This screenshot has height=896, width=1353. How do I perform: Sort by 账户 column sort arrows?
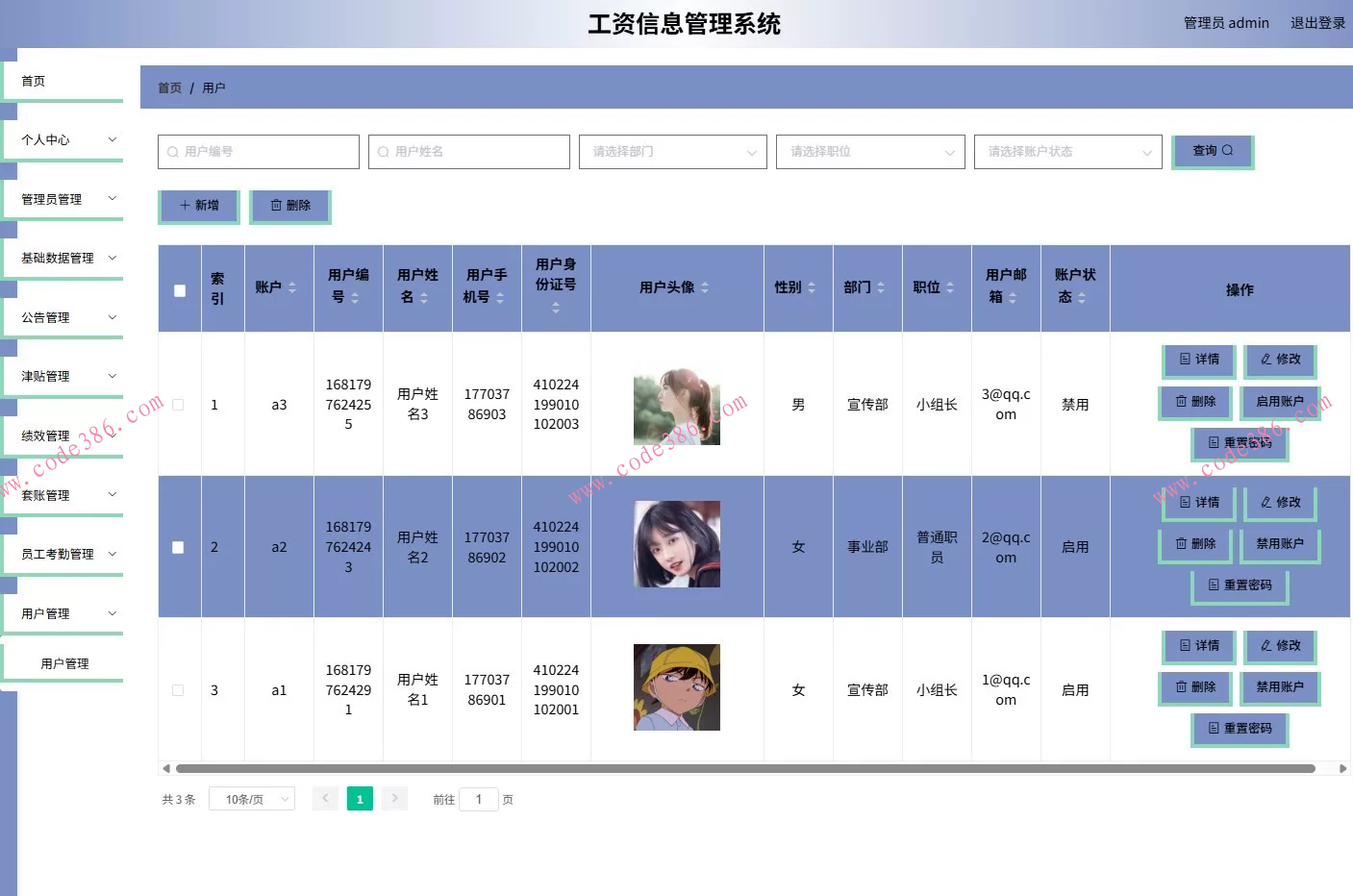292,287
